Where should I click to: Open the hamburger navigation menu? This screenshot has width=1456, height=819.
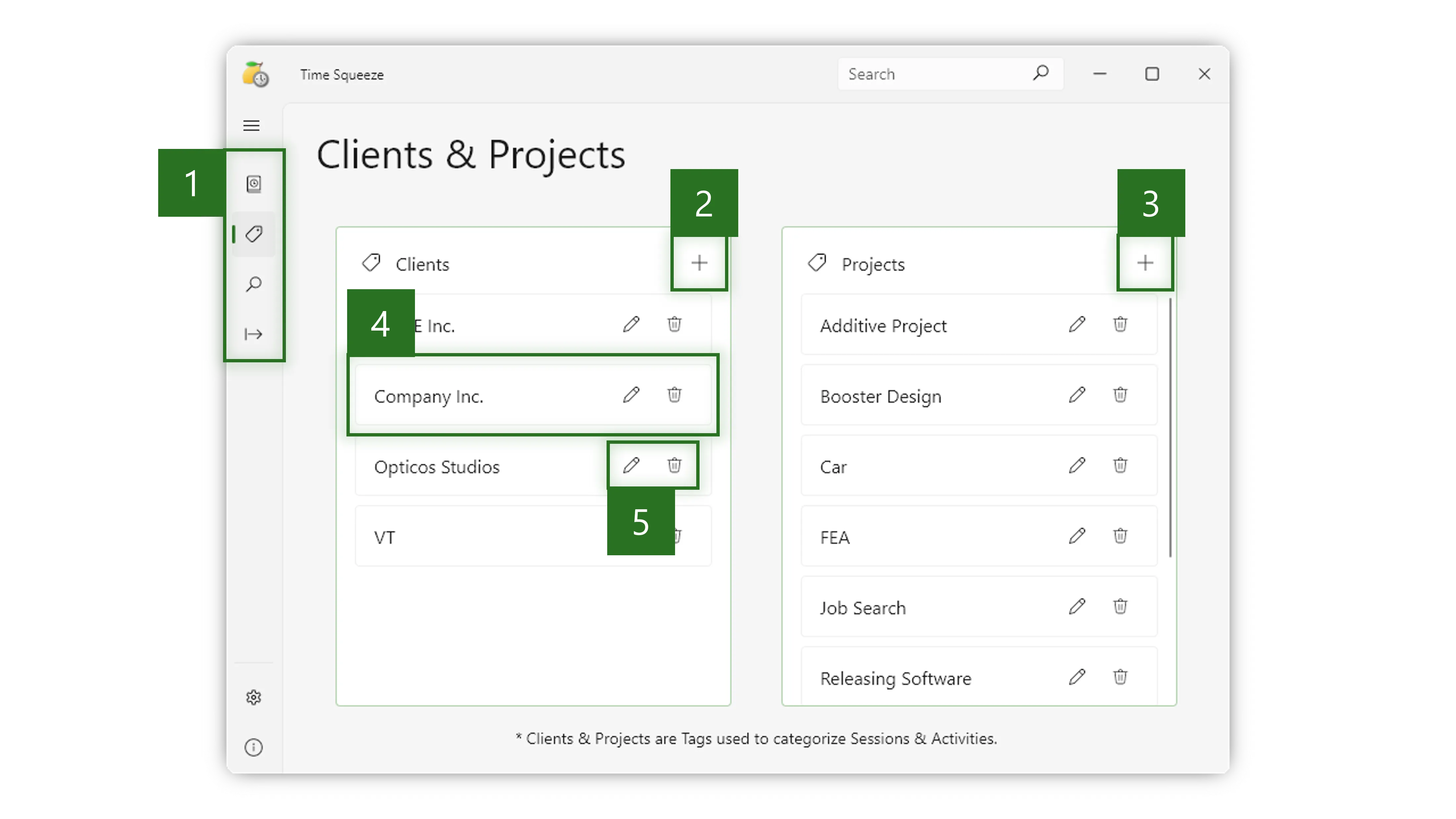[251, 125]
